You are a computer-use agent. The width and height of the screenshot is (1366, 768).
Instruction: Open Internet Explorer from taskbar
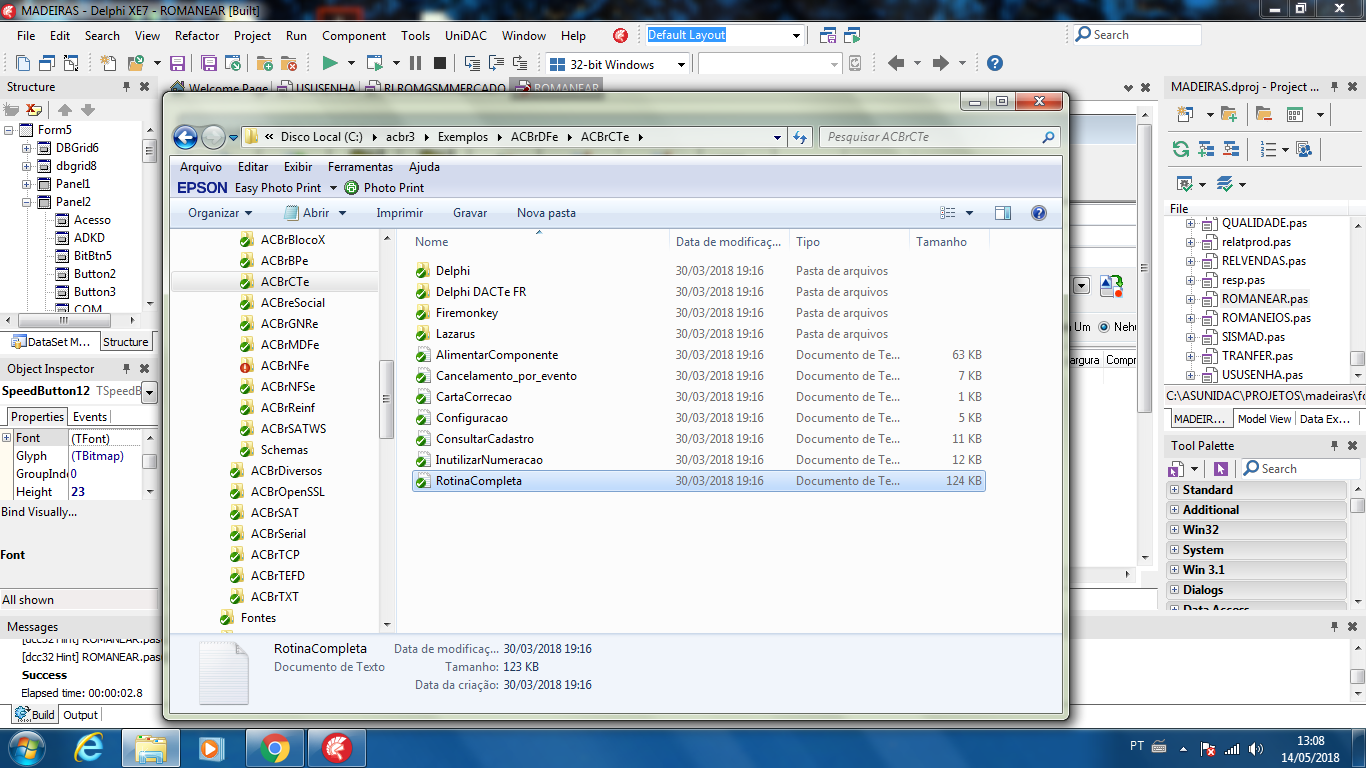[90, 748]
